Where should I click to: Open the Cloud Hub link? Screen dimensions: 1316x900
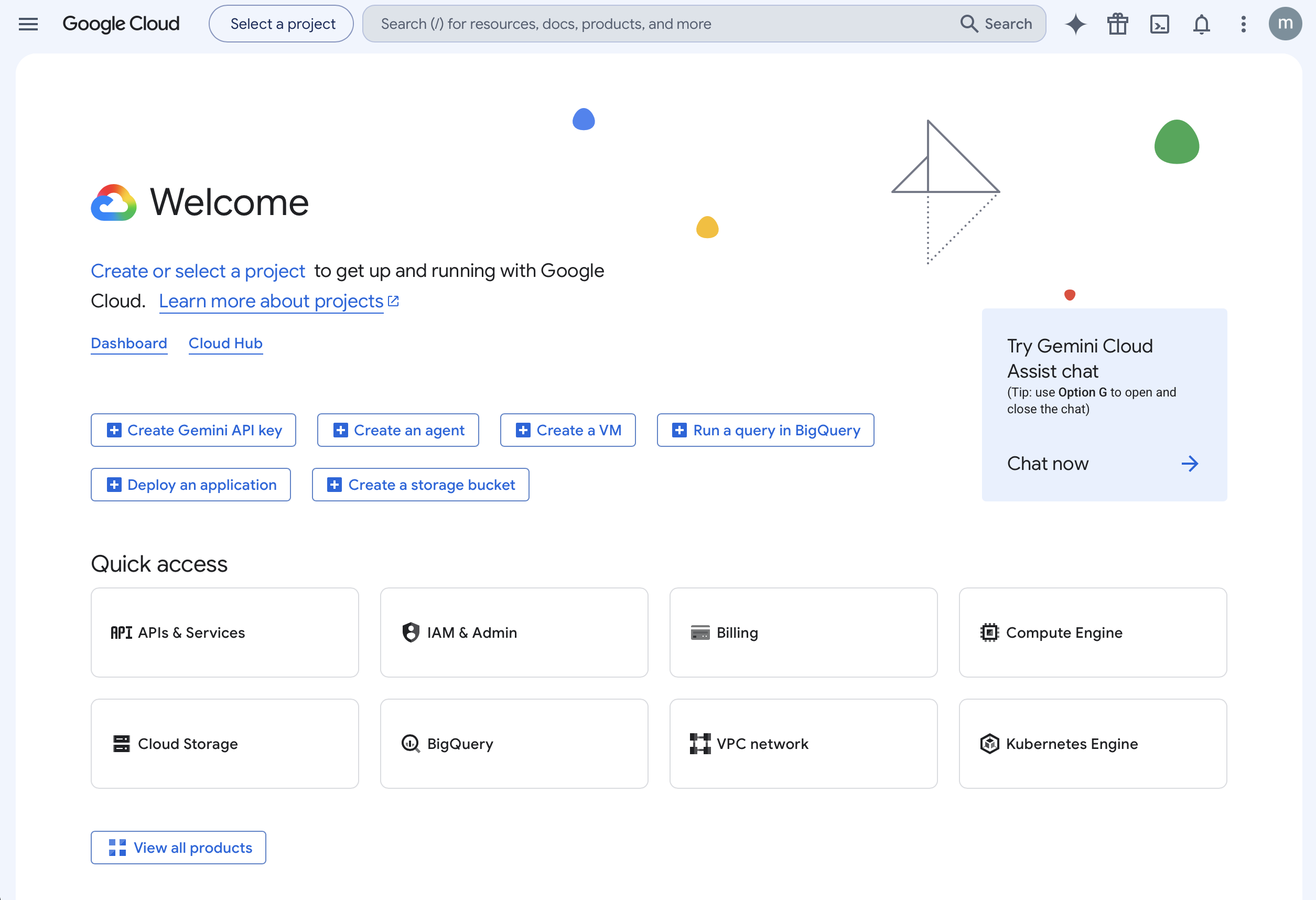click(225, 343)
